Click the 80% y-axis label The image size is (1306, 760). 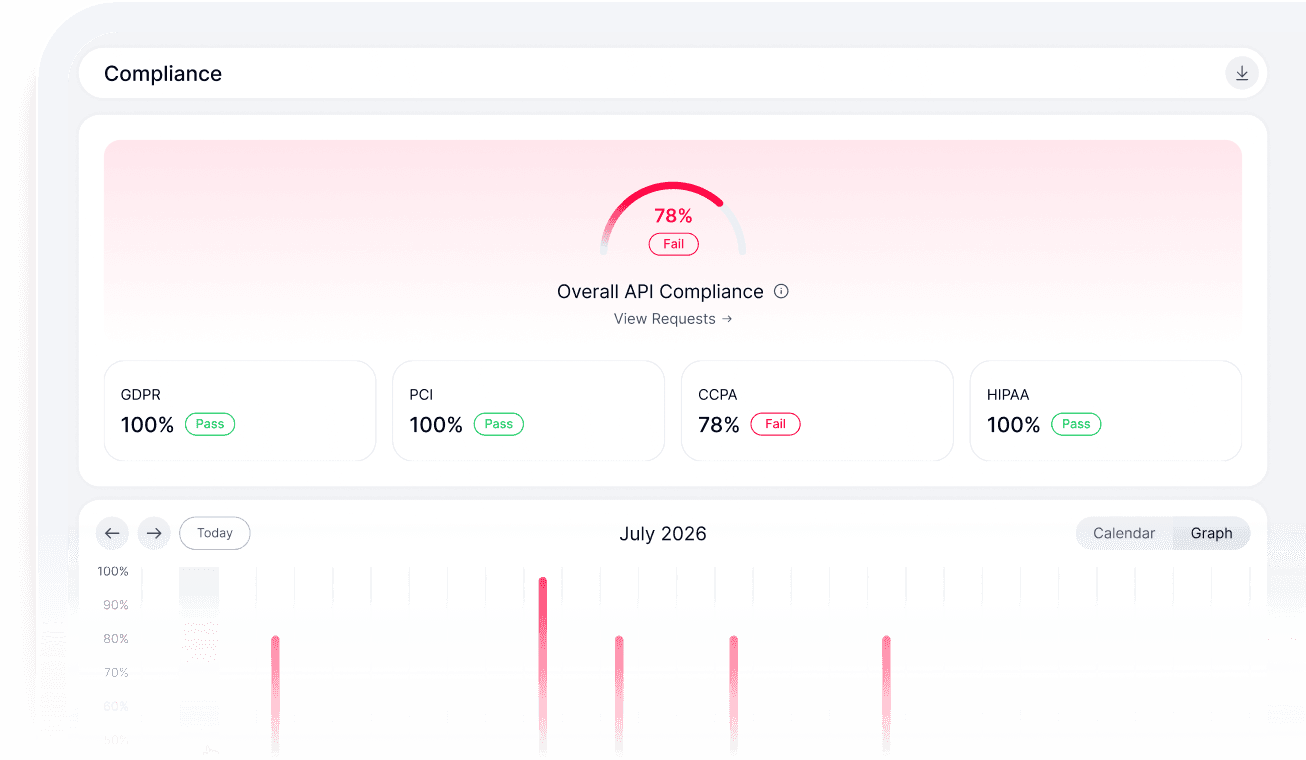pyautogui.click(x=116, y=639)
